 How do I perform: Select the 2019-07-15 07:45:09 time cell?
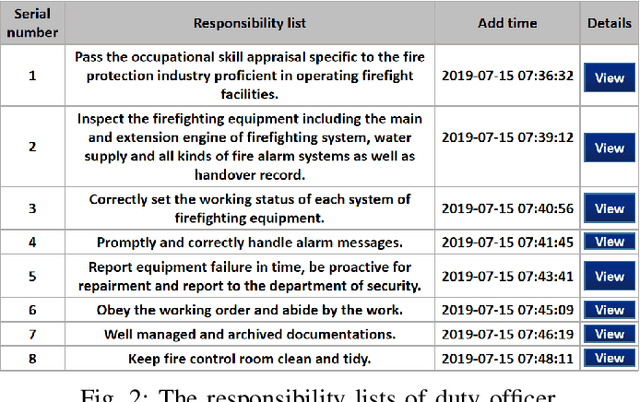tap(506, 310)
